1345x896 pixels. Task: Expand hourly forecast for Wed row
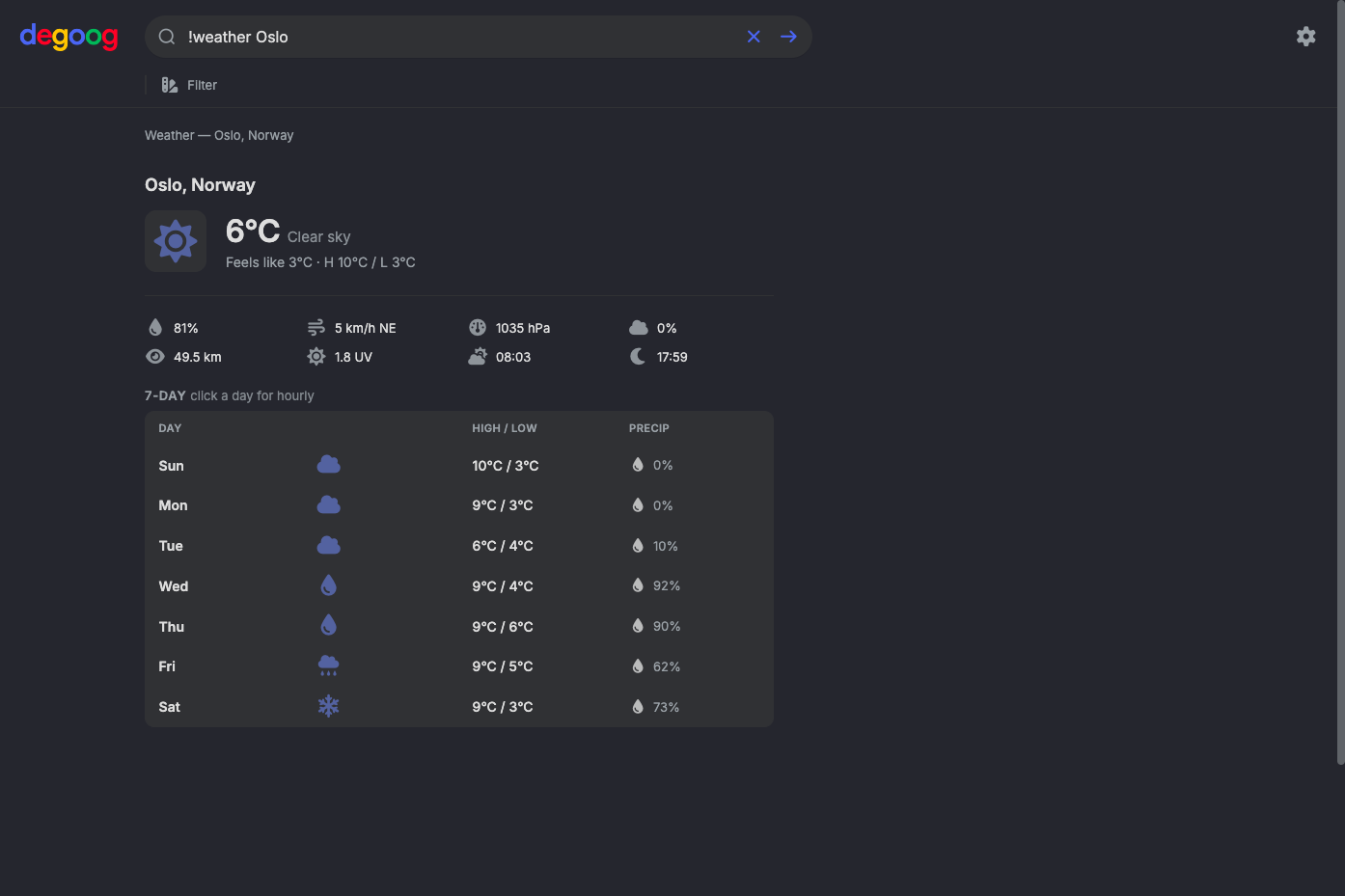coord(459,585)
